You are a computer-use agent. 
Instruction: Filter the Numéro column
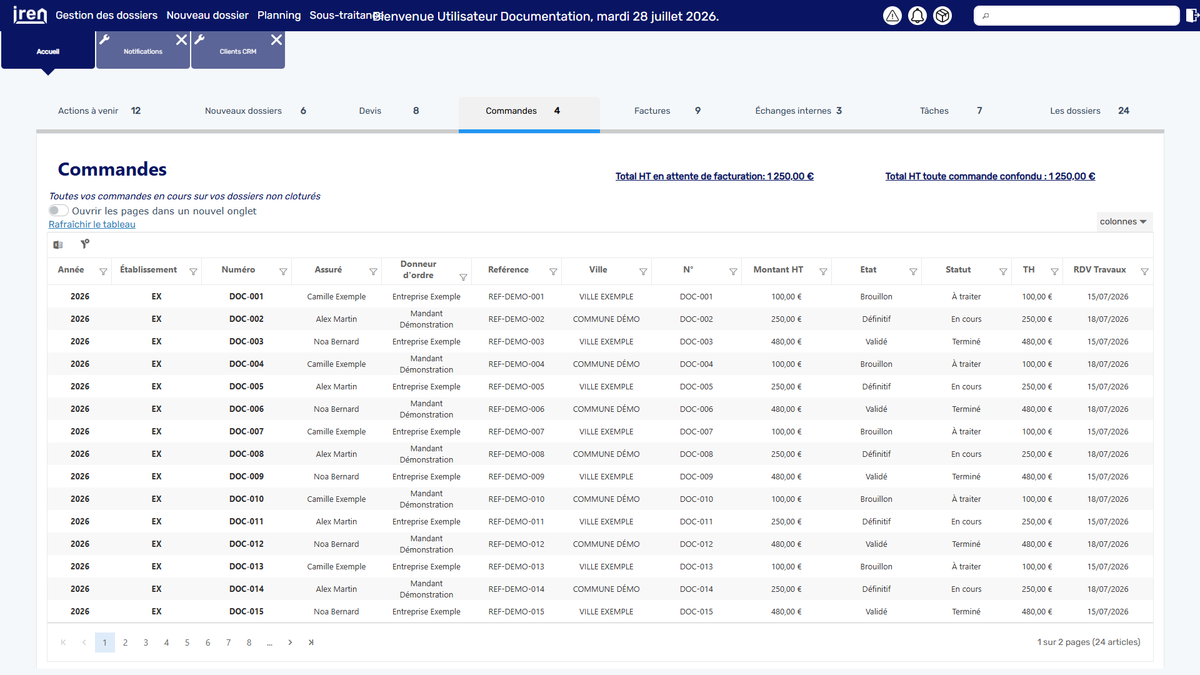(283, 272)
